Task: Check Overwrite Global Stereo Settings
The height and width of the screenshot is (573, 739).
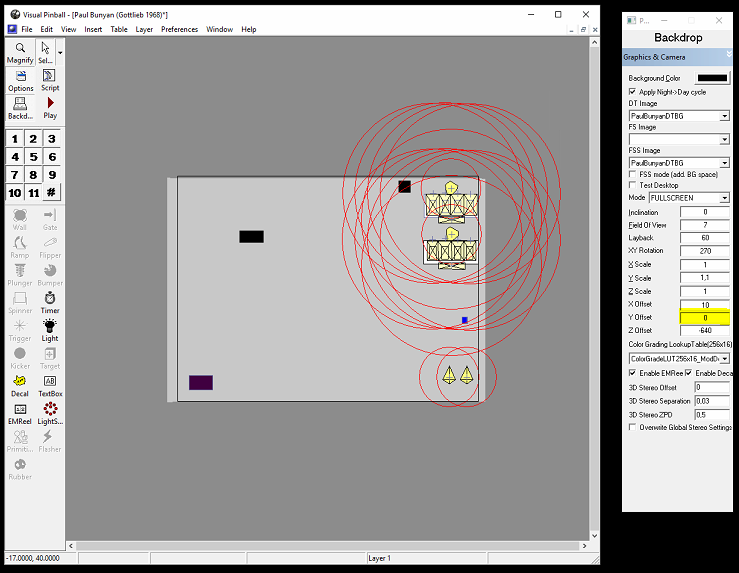Action: point(632,427)
